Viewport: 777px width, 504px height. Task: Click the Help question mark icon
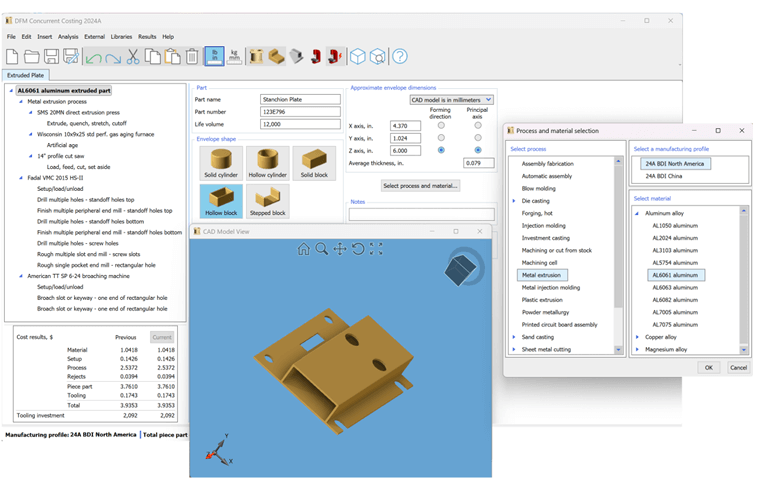point(400,57)
